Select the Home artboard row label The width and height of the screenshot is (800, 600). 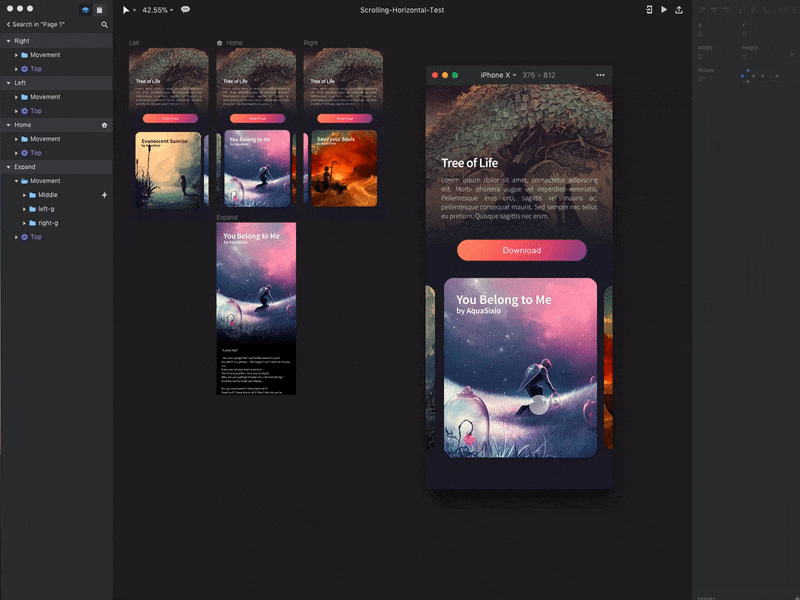pos(22,125)
